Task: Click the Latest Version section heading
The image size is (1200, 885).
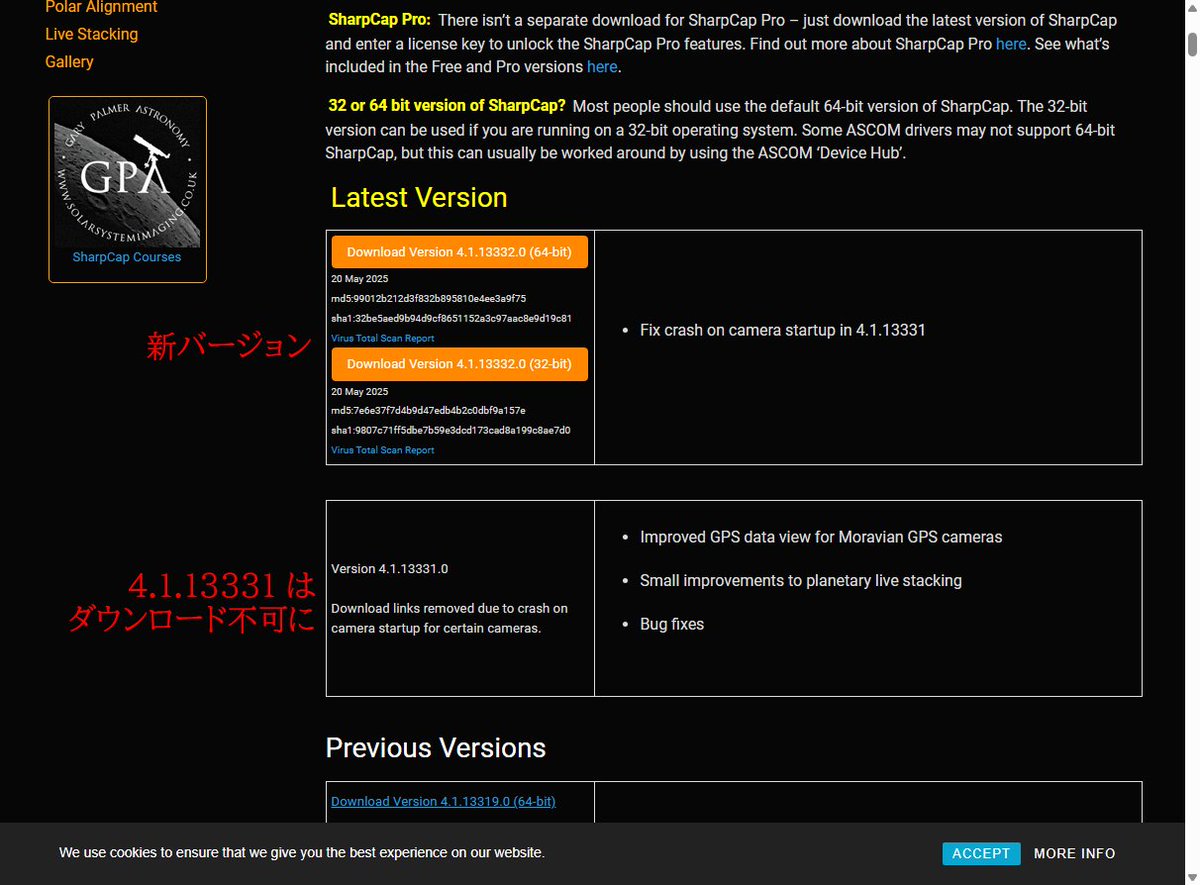Action: [x=418, y=197]
